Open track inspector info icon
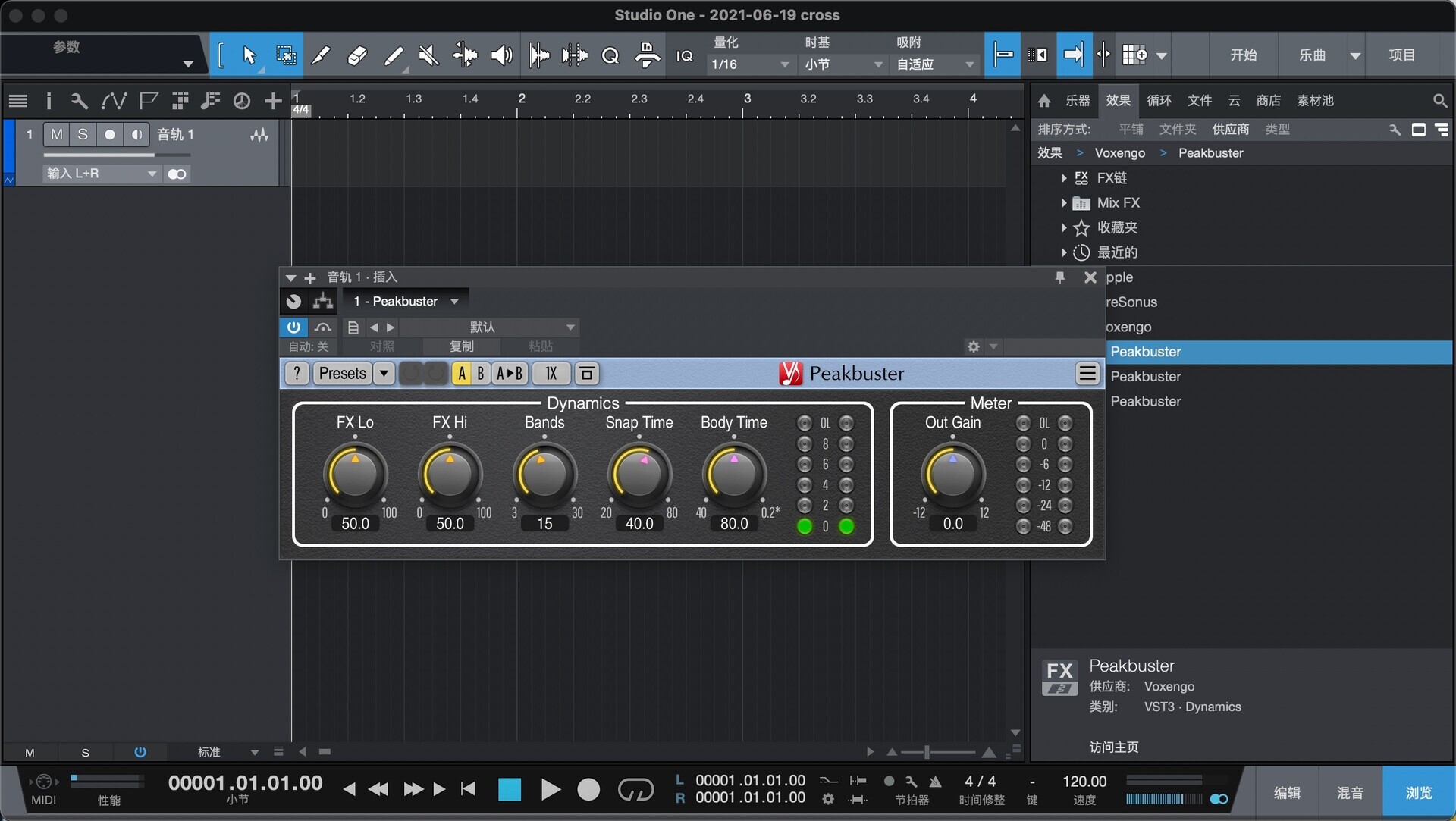 [49, 101]
